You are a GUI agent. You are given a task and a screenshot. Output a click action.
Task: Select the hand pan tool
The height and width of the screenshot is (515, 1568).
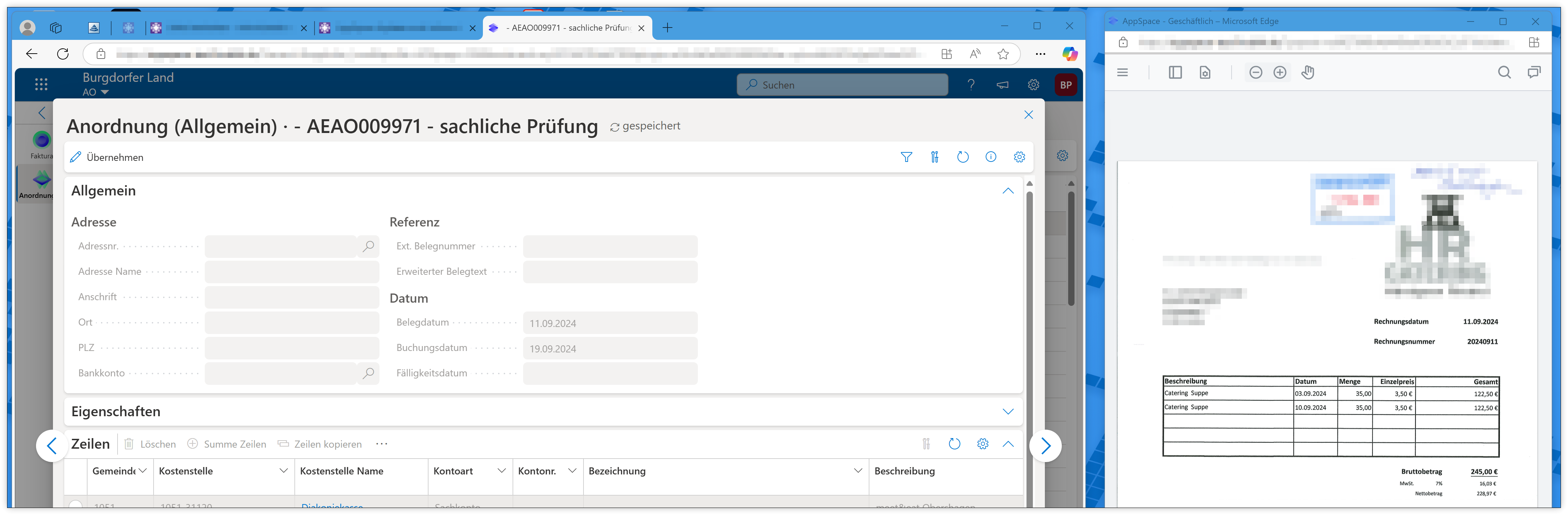click(1307, 73)
